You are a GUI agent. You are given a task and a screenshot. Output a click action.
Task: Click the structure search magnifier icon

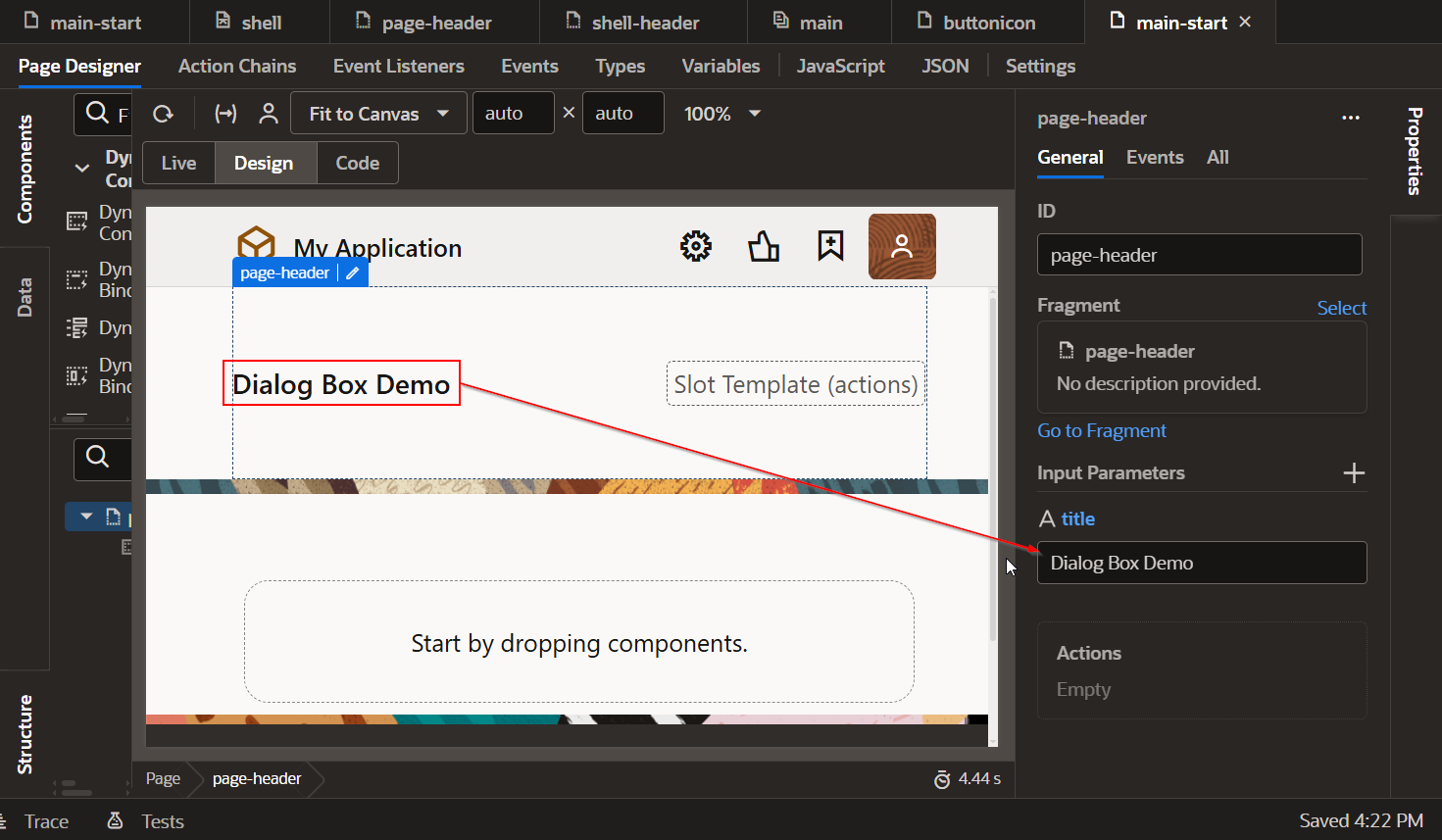pyautogui.click(x=97, y=457)
